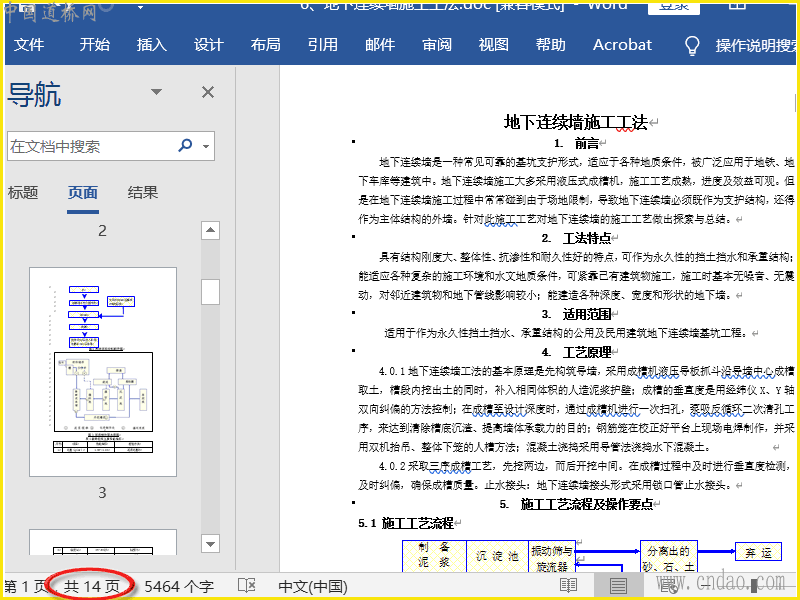Click the proofing errors book icon
Image resolution: width=800 pixels, height=600 pixels.
(247, 586)
